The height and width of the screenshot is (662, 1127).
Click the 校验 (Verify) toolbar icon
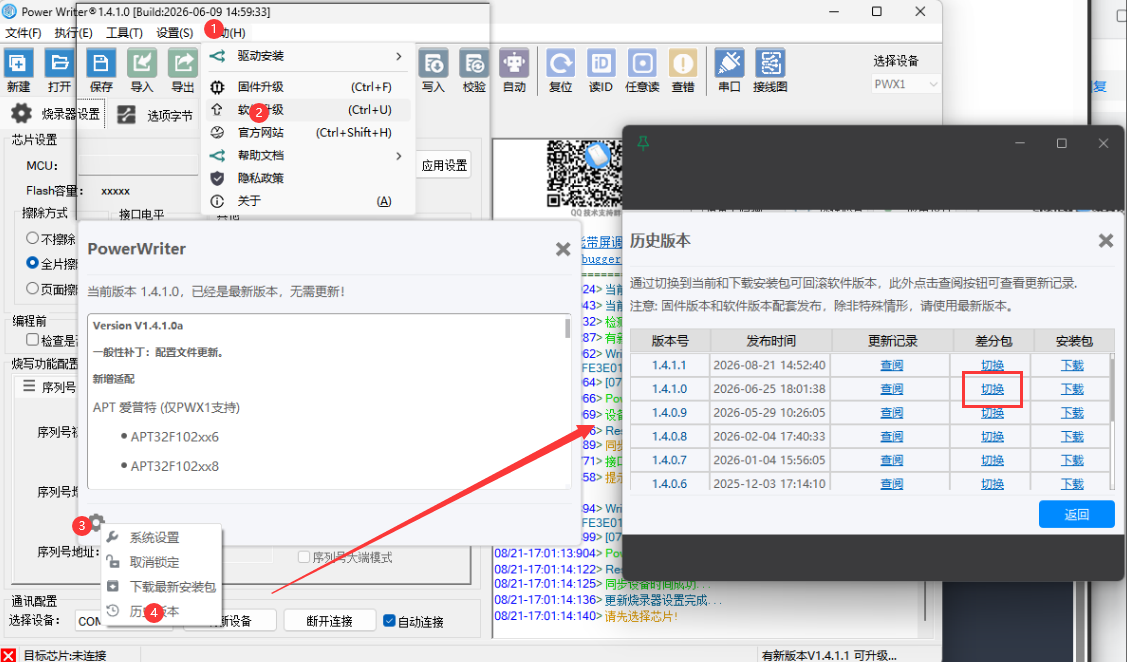click(x=474, y=63)
